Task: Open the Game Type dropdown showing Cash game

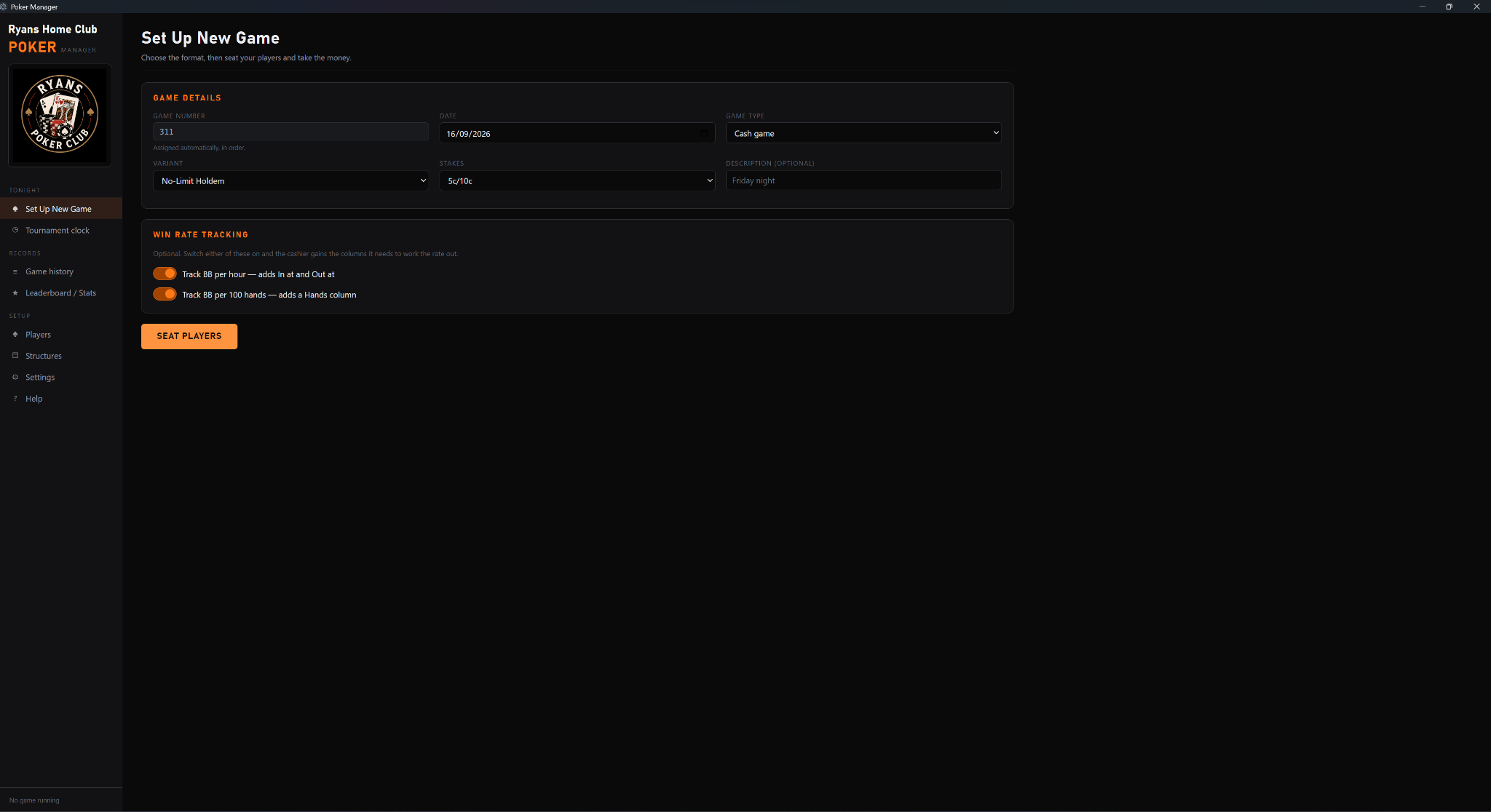Action: point(863,133)
